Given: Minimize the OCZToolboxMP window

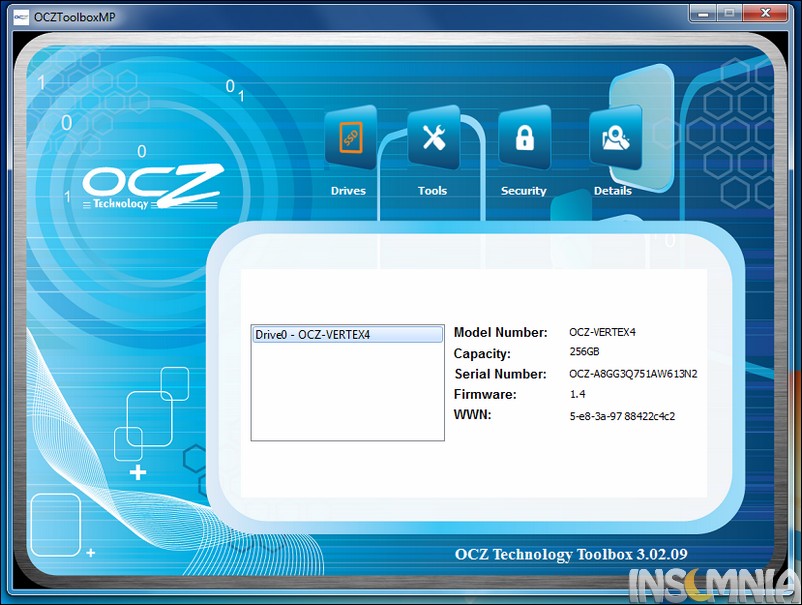Looking at the screenshot, I should pyautogui.click(x=703, y=13).
